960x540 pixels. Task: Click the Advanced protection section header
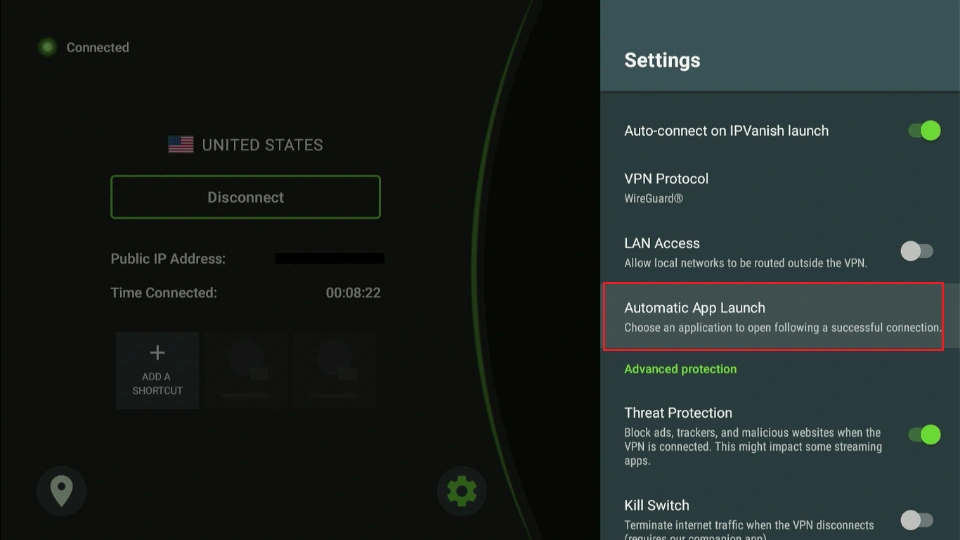(x=680, y=369)
